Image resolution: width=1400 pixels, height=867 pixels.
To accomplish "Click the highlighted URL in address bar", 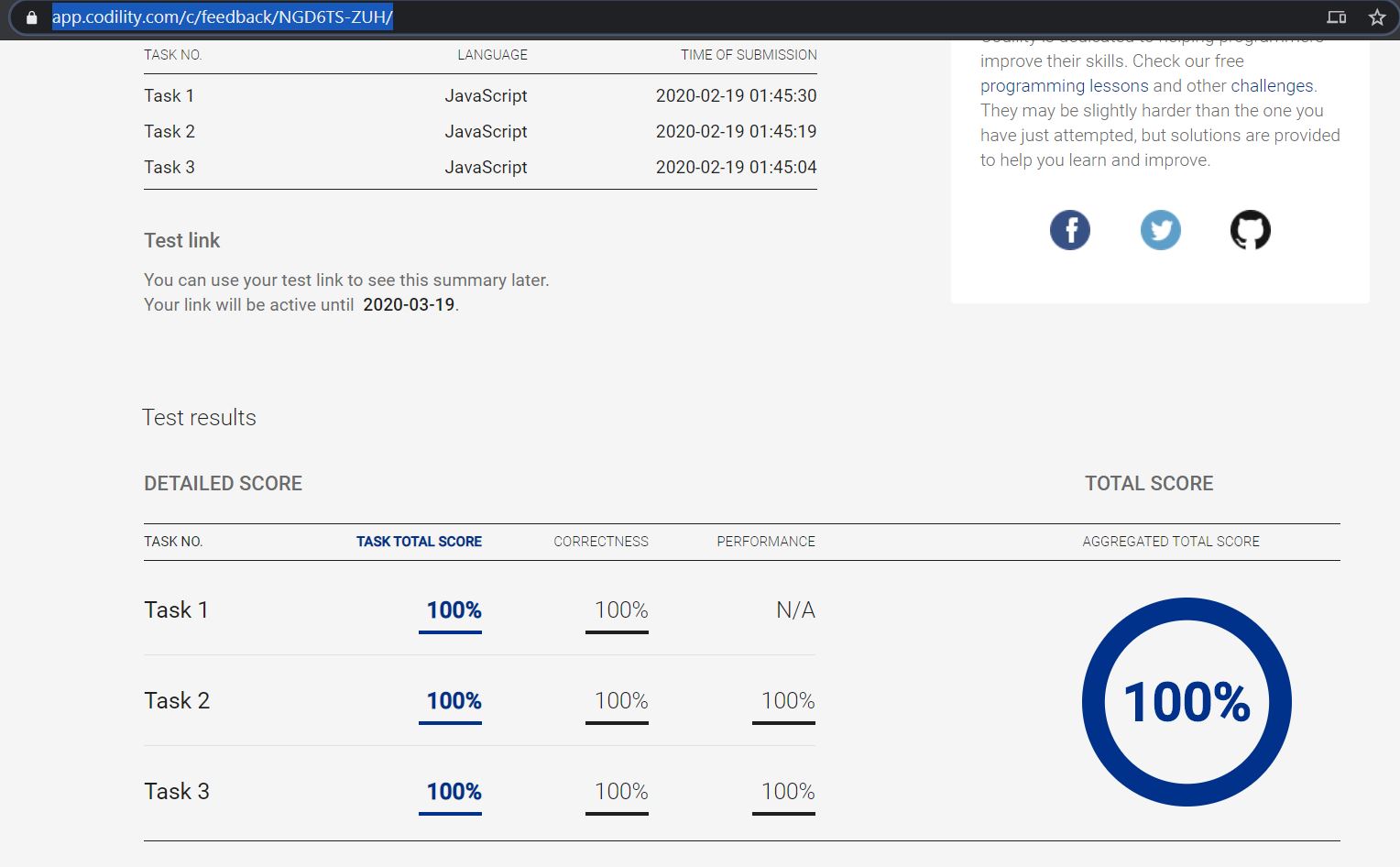I will click(x=223, y=17).
